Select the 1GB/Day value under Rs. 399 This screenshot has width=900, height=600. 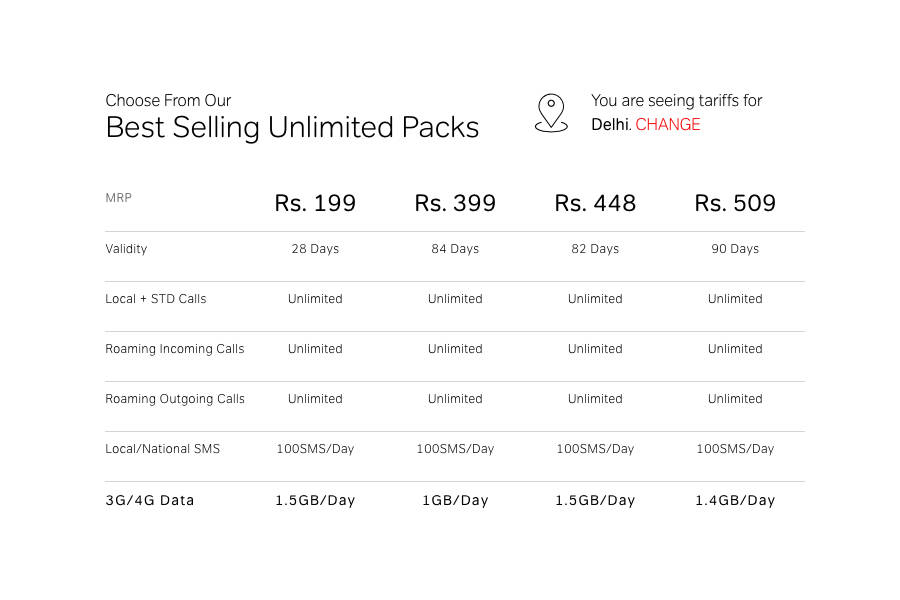pos(455,500)
